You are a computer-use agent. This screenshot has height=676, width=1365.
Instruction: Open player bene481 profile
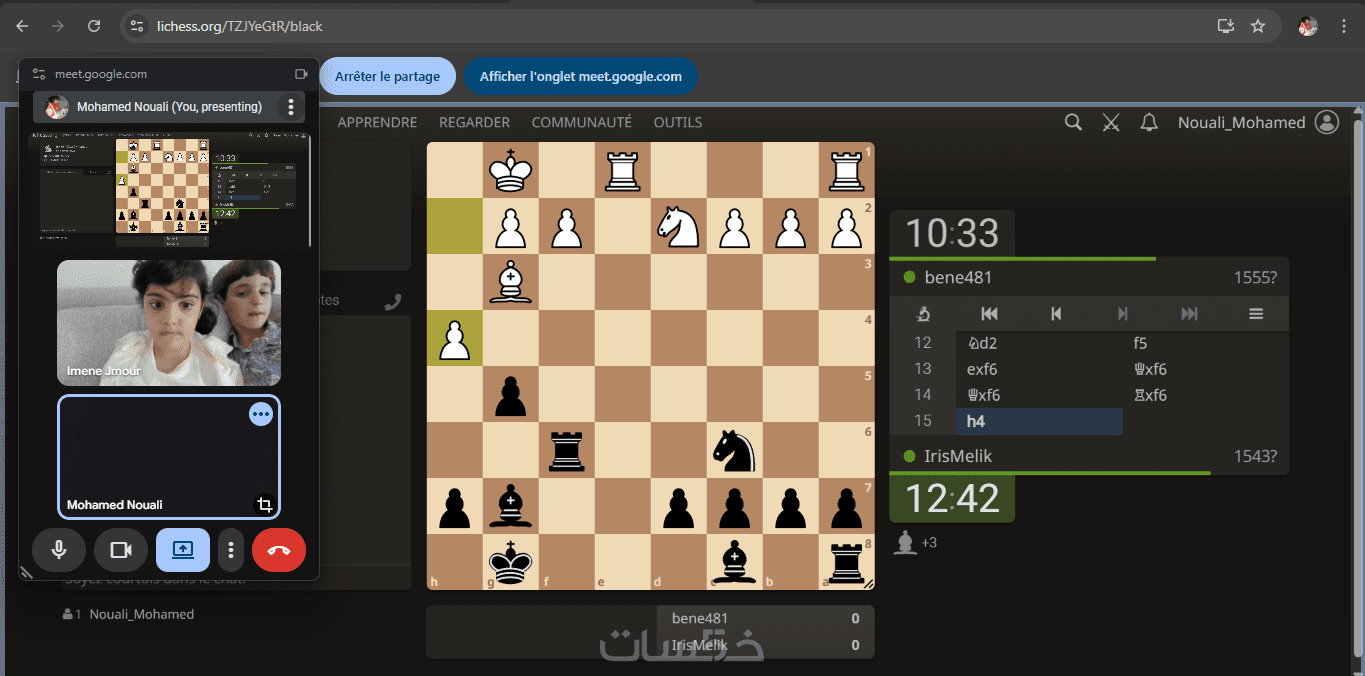point(958,277)
